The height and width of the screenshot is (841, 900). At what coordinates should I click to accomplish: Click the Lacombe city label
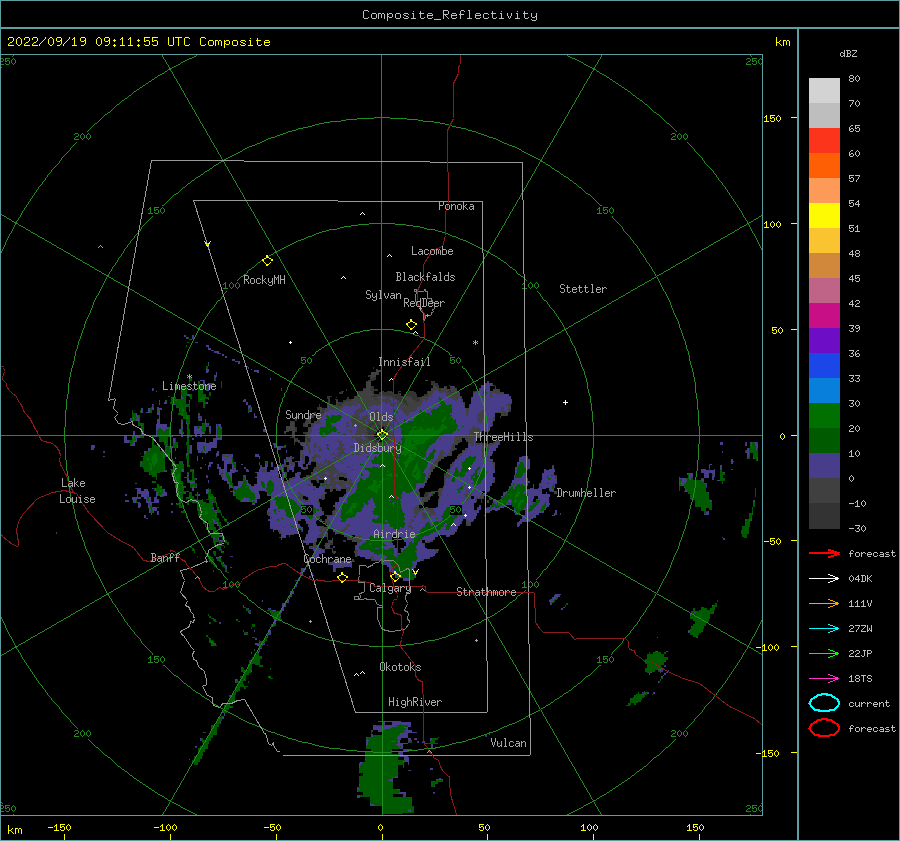(x=432, y=251)
